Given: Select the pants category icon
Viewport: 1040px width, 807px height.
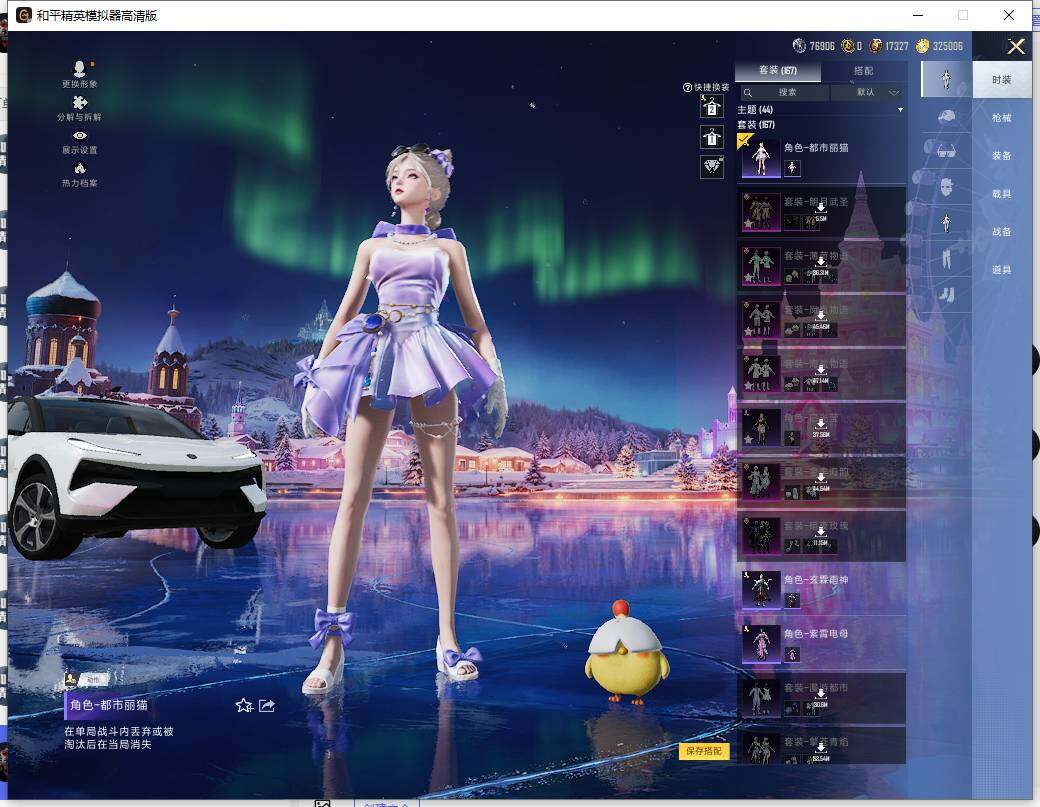Looking at the screenshot, I should click(946, 258).
